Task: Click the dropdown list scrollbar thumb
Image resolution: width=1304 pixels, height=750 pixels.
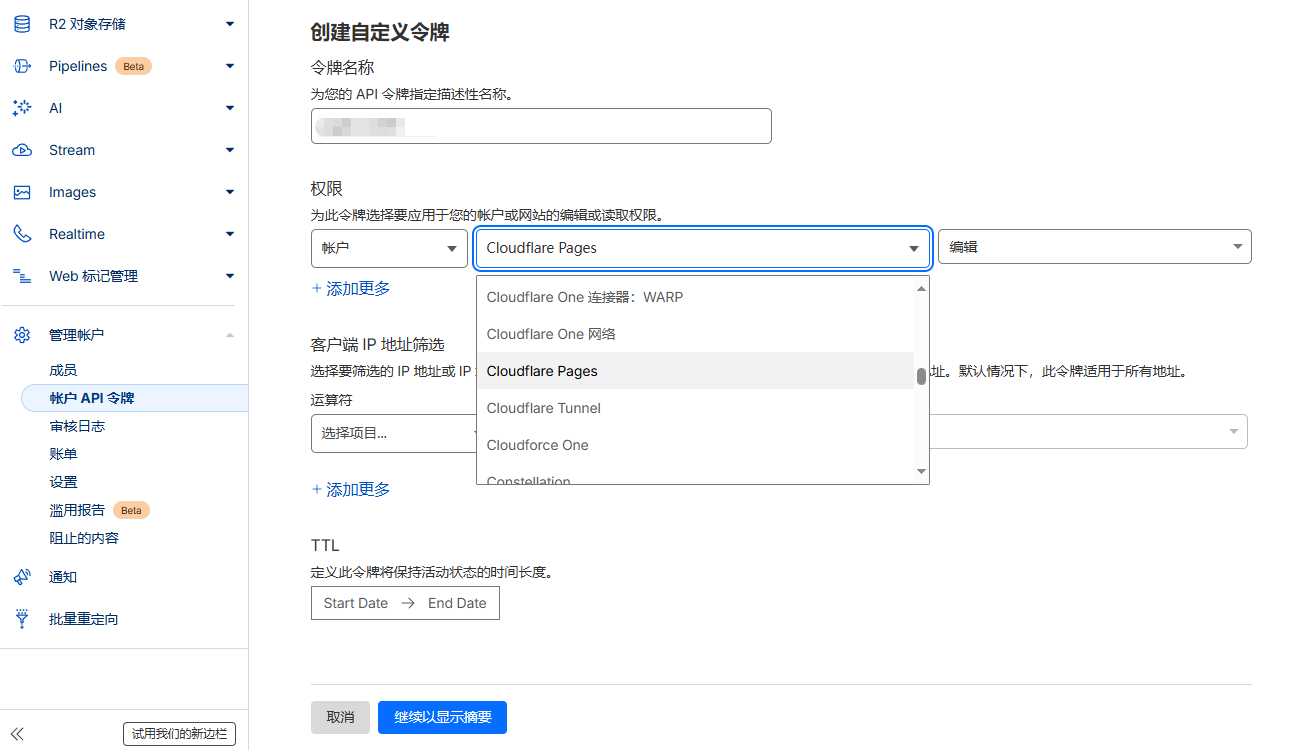Action: [921, 377]
